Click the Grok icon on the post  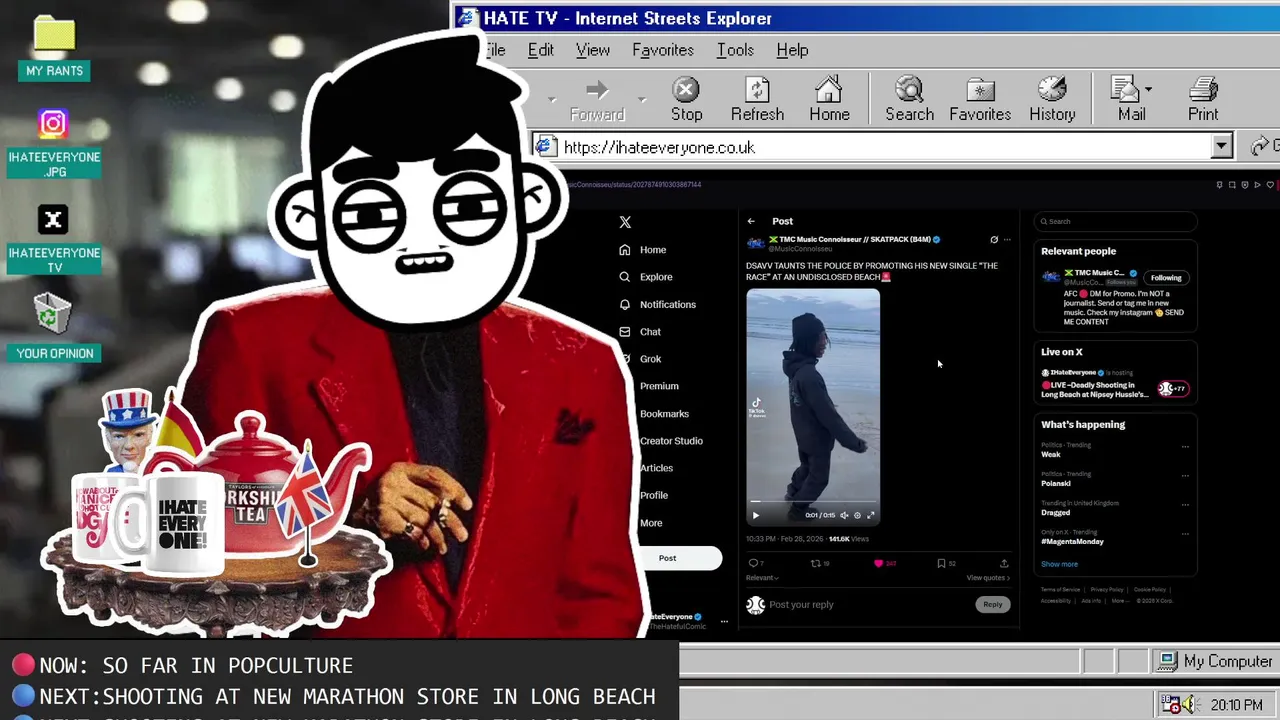[x=994, y=240]
